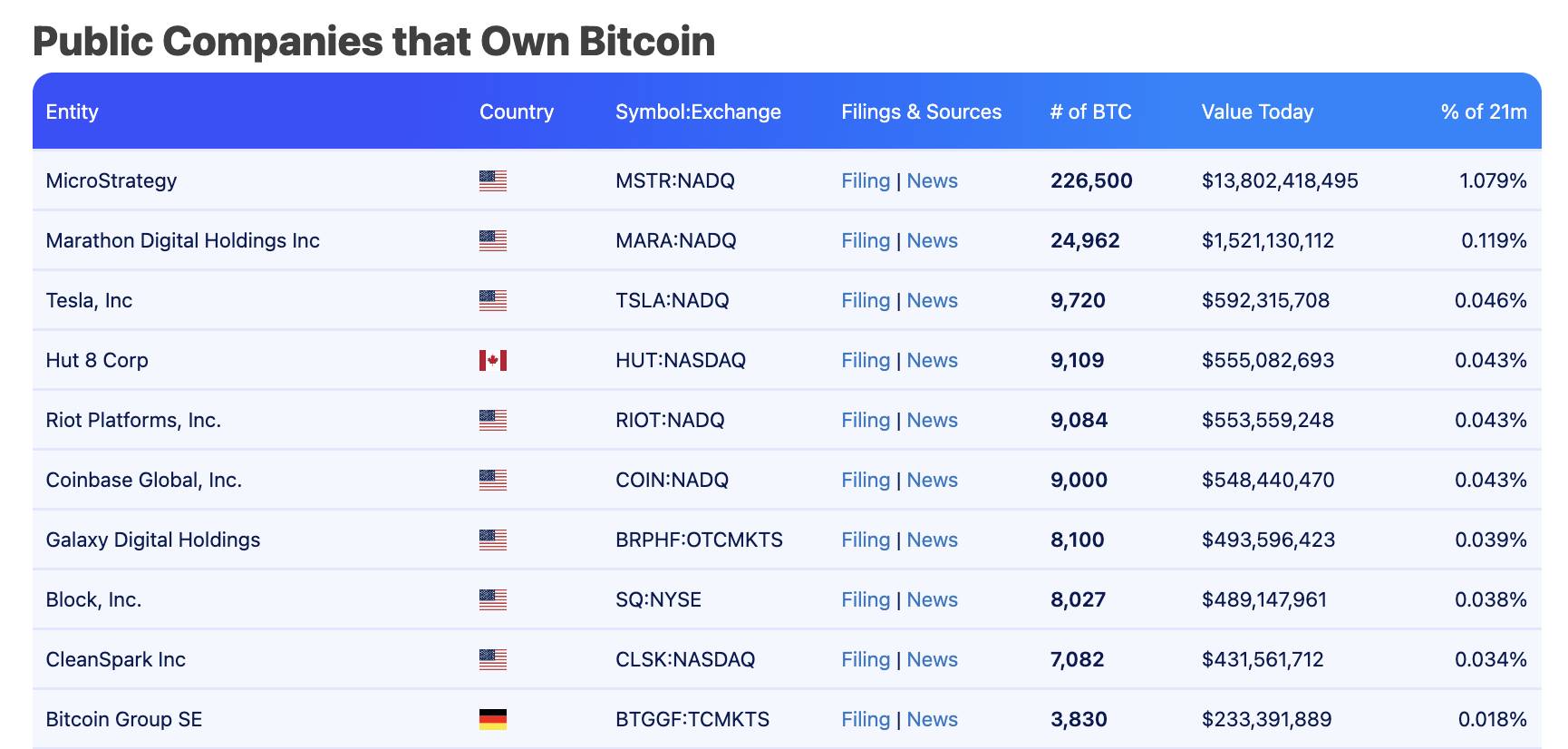Open the News link for Marathon Digital Holdings

tap(932, 240)
